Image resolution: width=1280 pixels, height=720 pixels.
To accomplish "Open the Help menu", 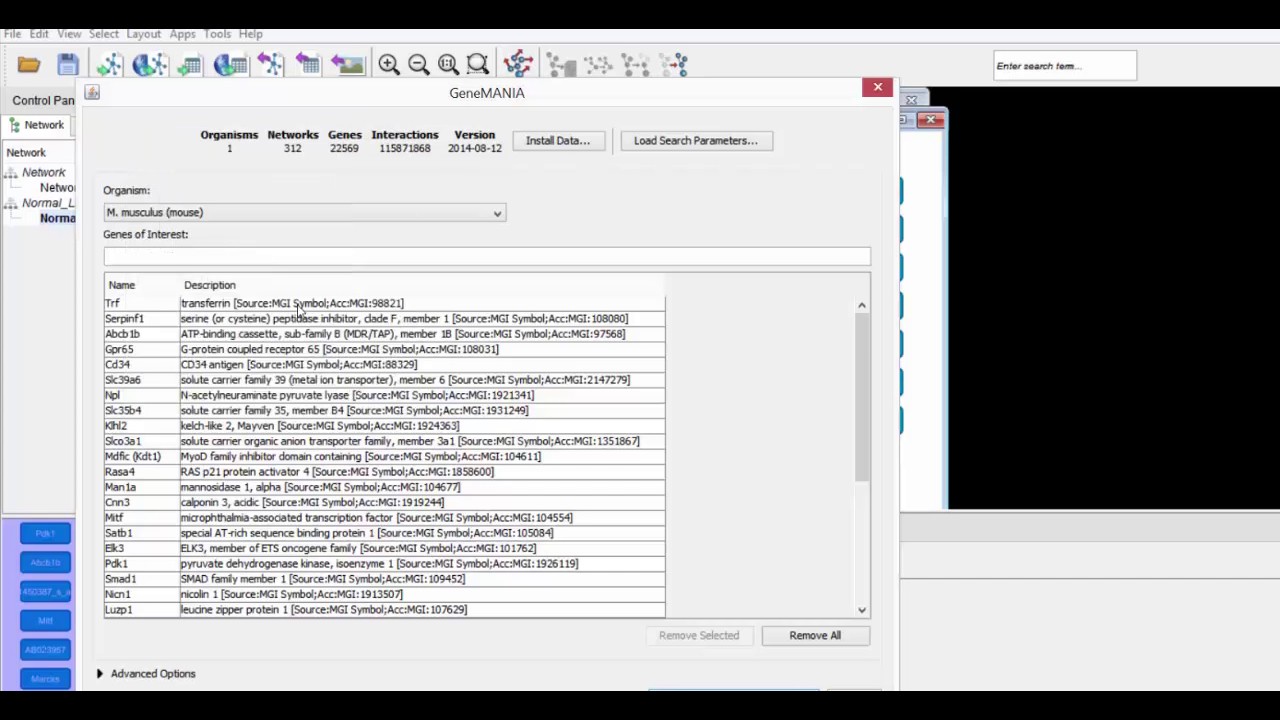I will pyautogui.click(x=250, y=34).
